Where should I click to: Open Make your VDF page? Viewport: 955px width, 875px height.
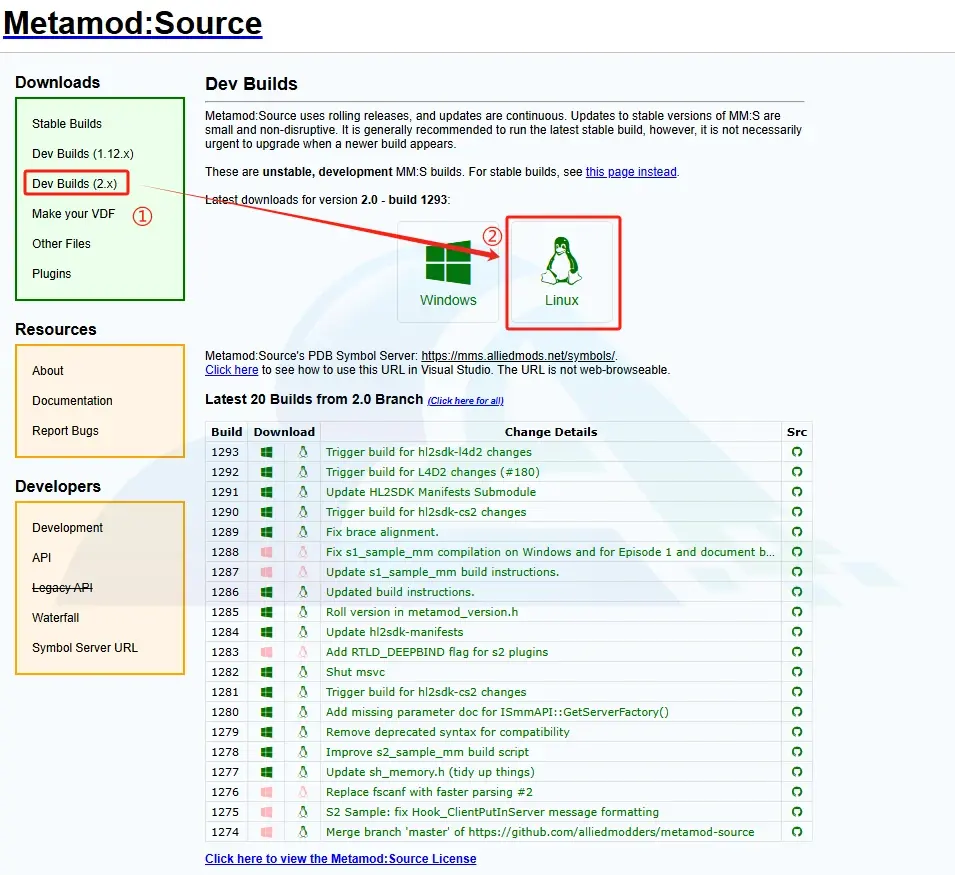(x=73, y=214)
